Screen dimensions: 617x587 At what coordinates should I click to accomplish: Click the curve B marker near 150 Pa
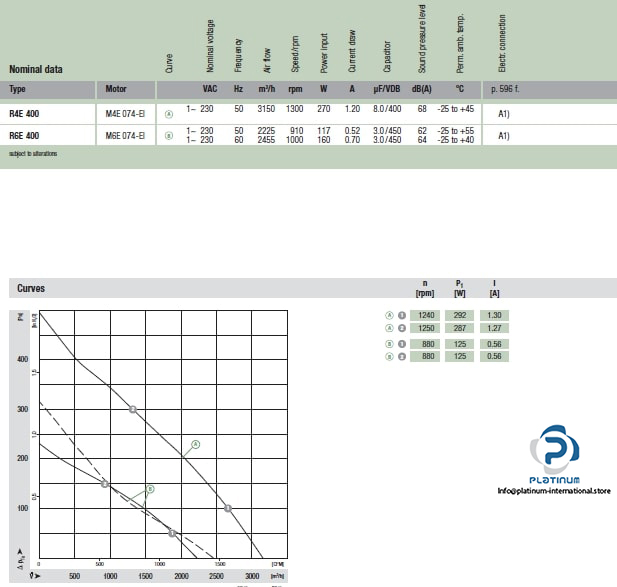pyautogui.click(x=105, y=484)
